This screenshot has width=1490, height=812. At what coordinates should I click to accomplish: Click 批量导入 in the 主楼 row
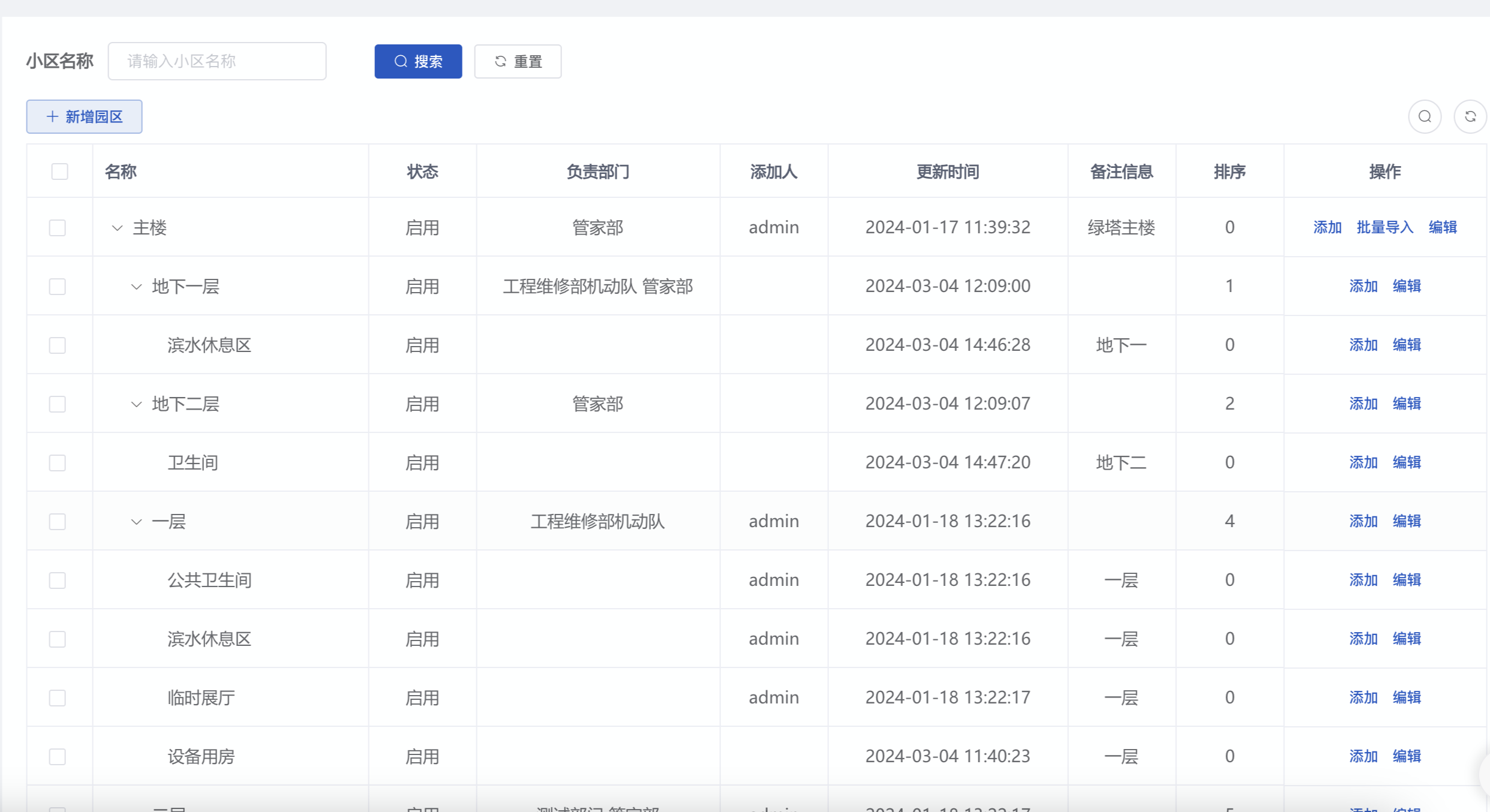[x=1385, y=227]
